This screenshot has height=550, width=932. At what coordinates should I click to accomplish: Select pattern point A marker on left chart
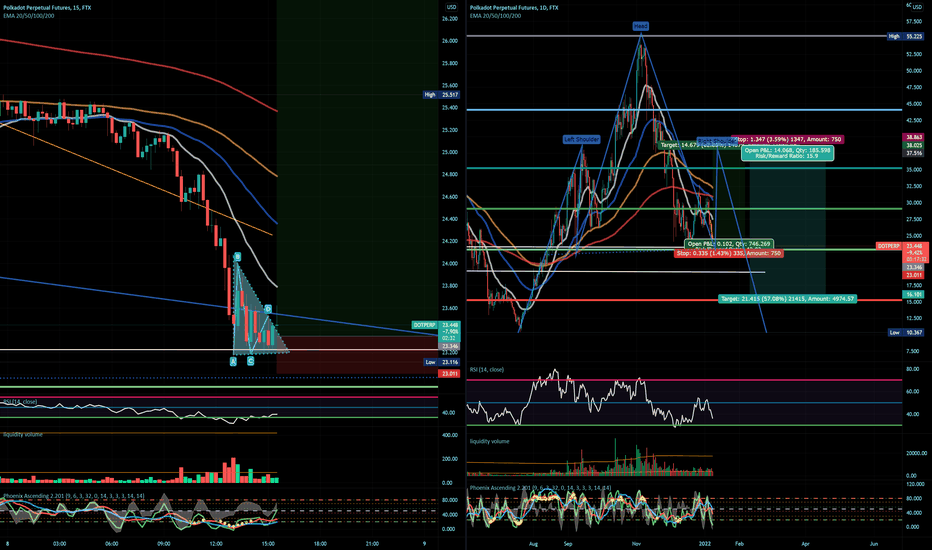pos(233,361)
